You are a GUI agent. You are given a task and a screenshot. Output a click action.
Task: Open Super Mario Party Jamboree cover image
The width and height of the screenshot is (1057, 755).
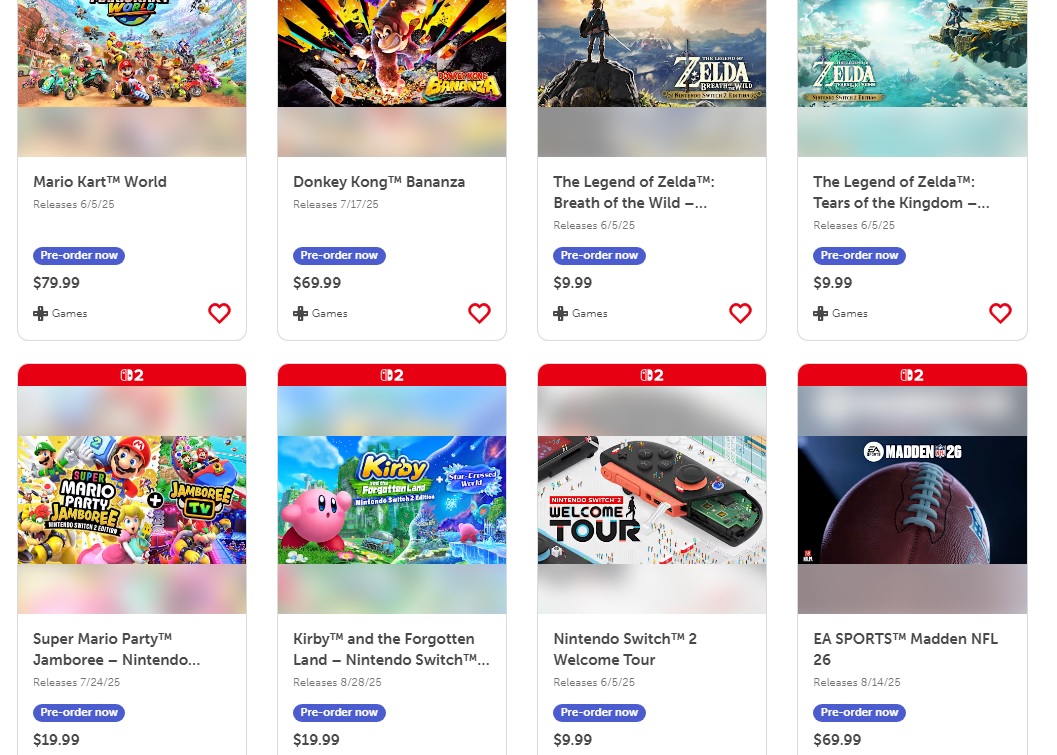tap(132, 500)
